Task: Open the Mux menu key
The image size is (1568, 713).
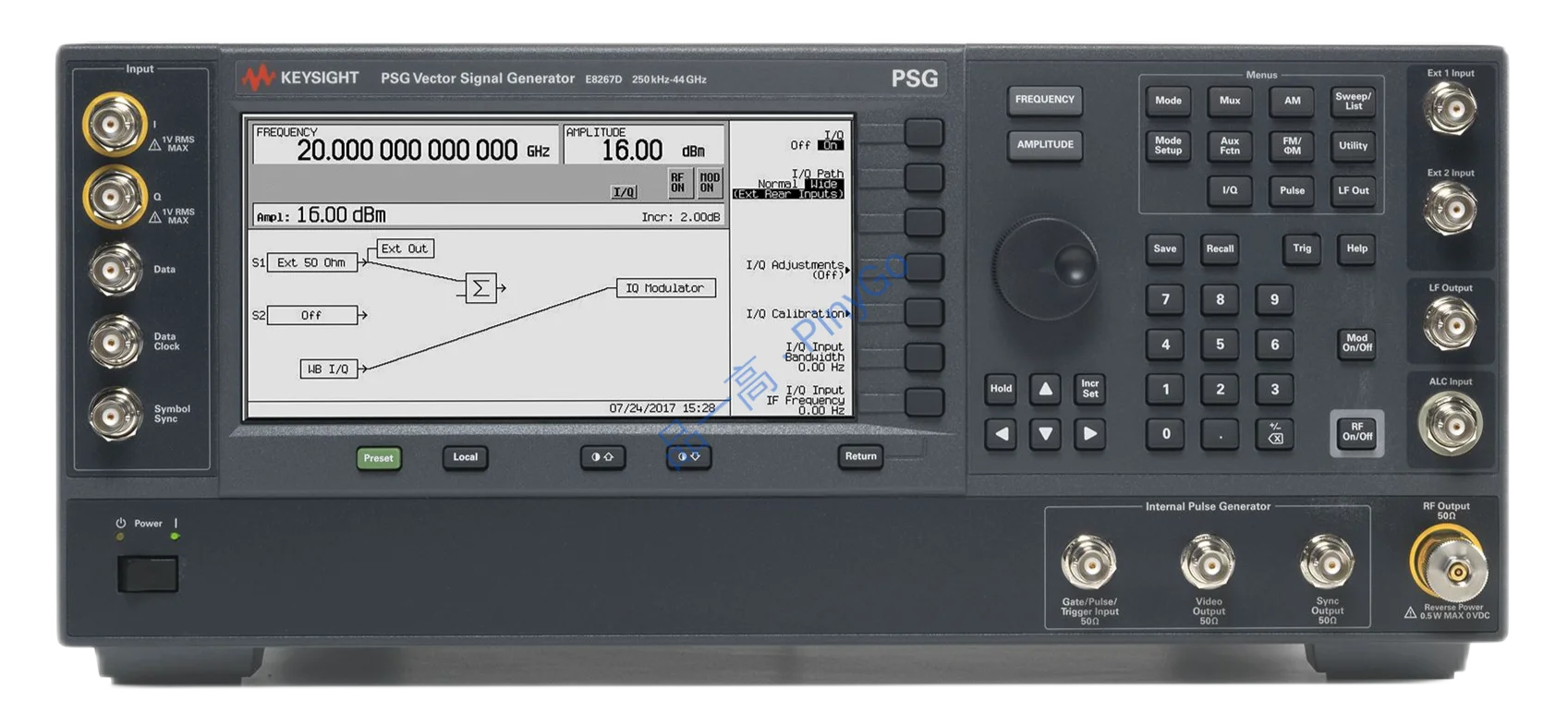Action: point(1230,101)
